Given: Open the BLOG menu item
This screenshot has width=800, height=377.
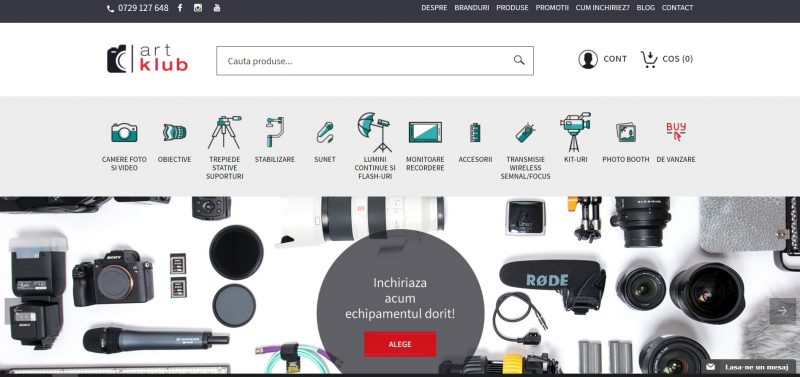Looking at the screenshot, I should (645, 8).
